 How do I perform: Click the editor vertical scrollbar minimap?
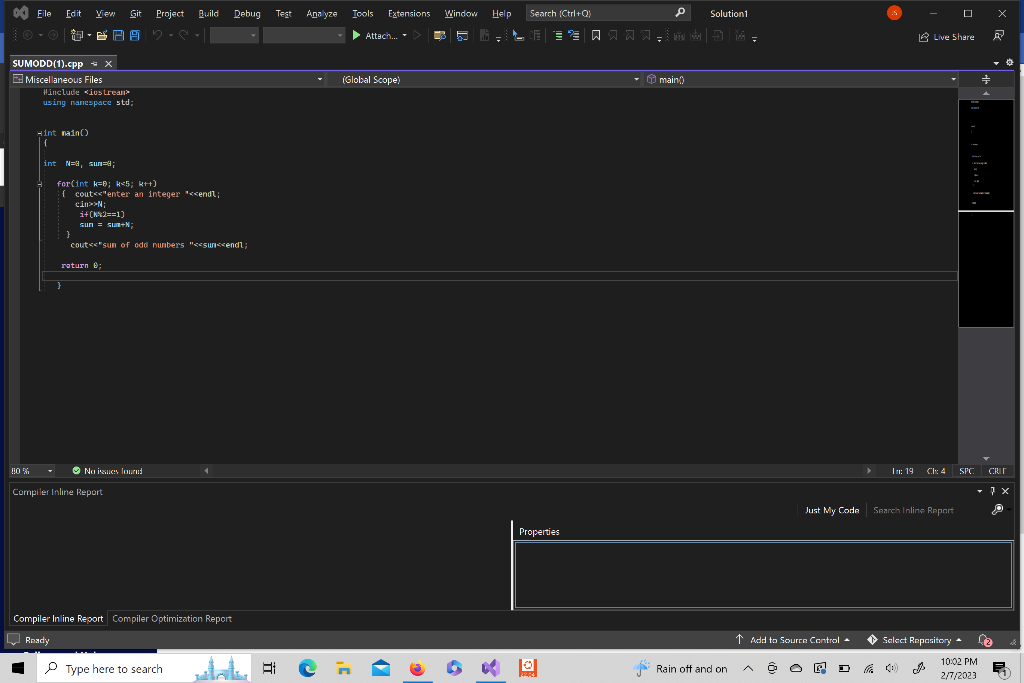point(985,213)
